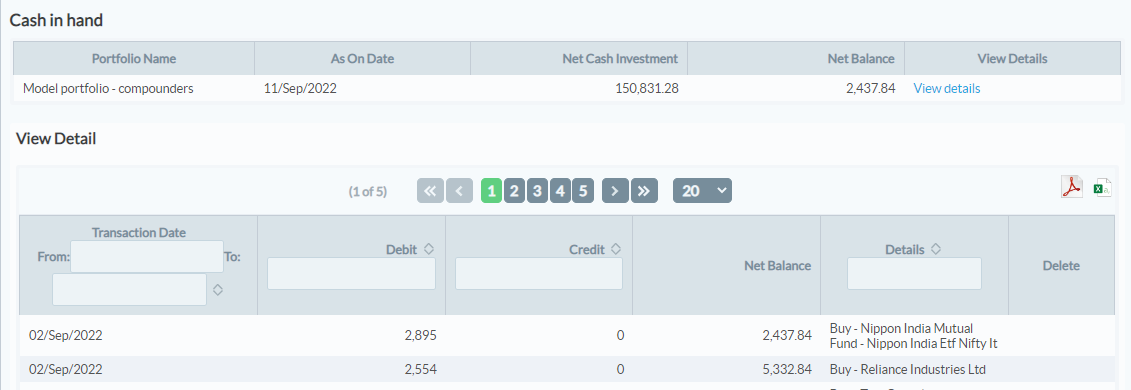Sort by the Debit column
The image size is (1131, 390).
428,249
